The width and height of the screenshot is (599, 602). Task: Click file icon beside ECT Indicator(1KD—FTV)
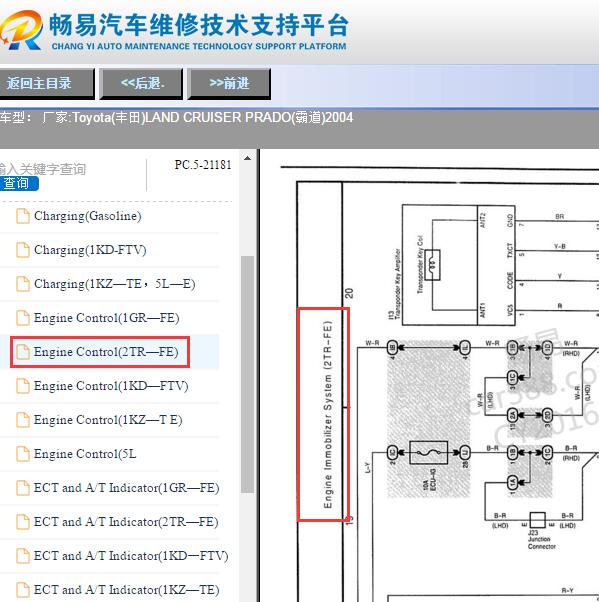point(23,556)
